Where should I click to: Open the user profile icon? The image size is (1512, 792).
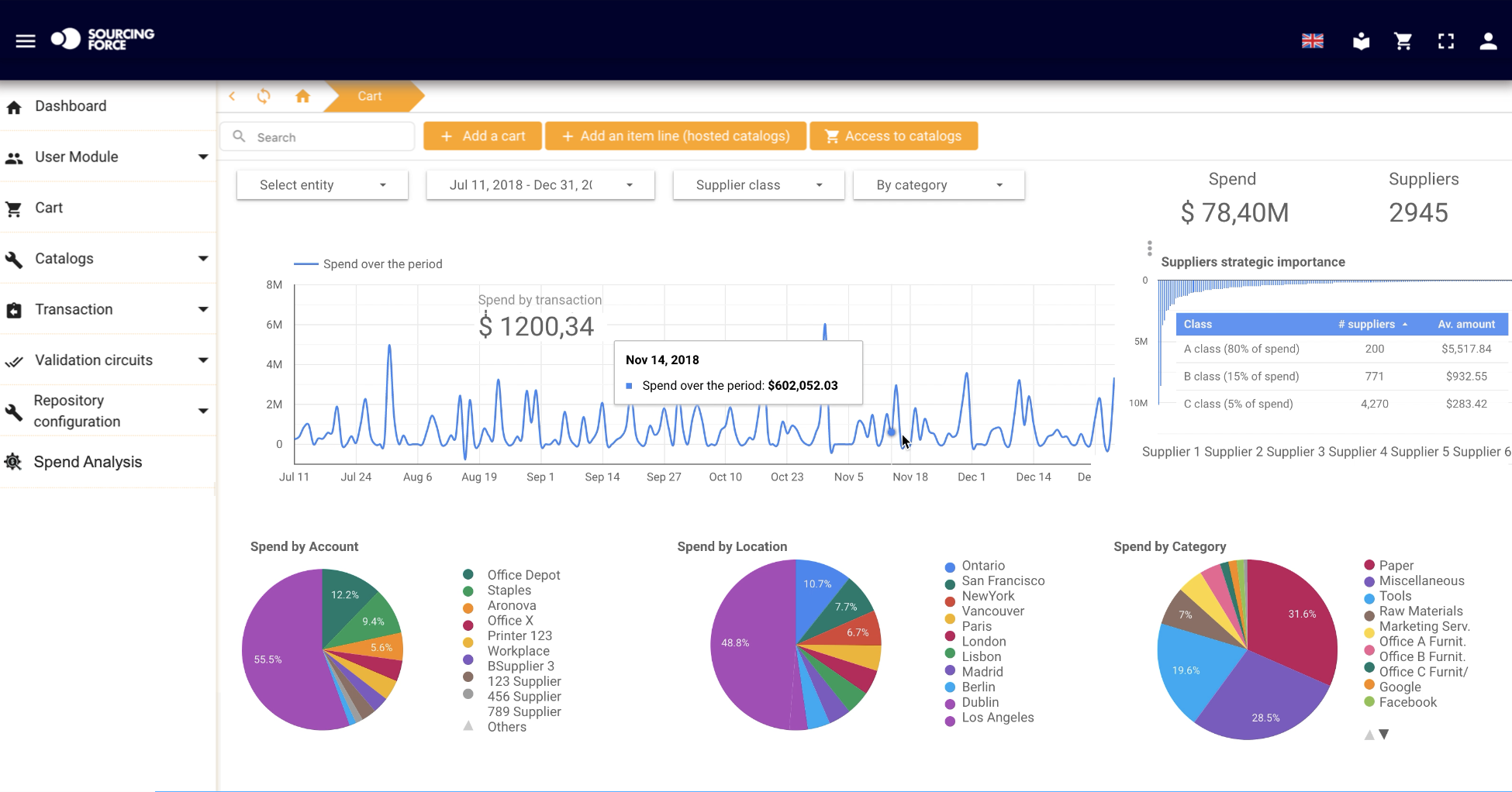click(x=1487, y=41)
